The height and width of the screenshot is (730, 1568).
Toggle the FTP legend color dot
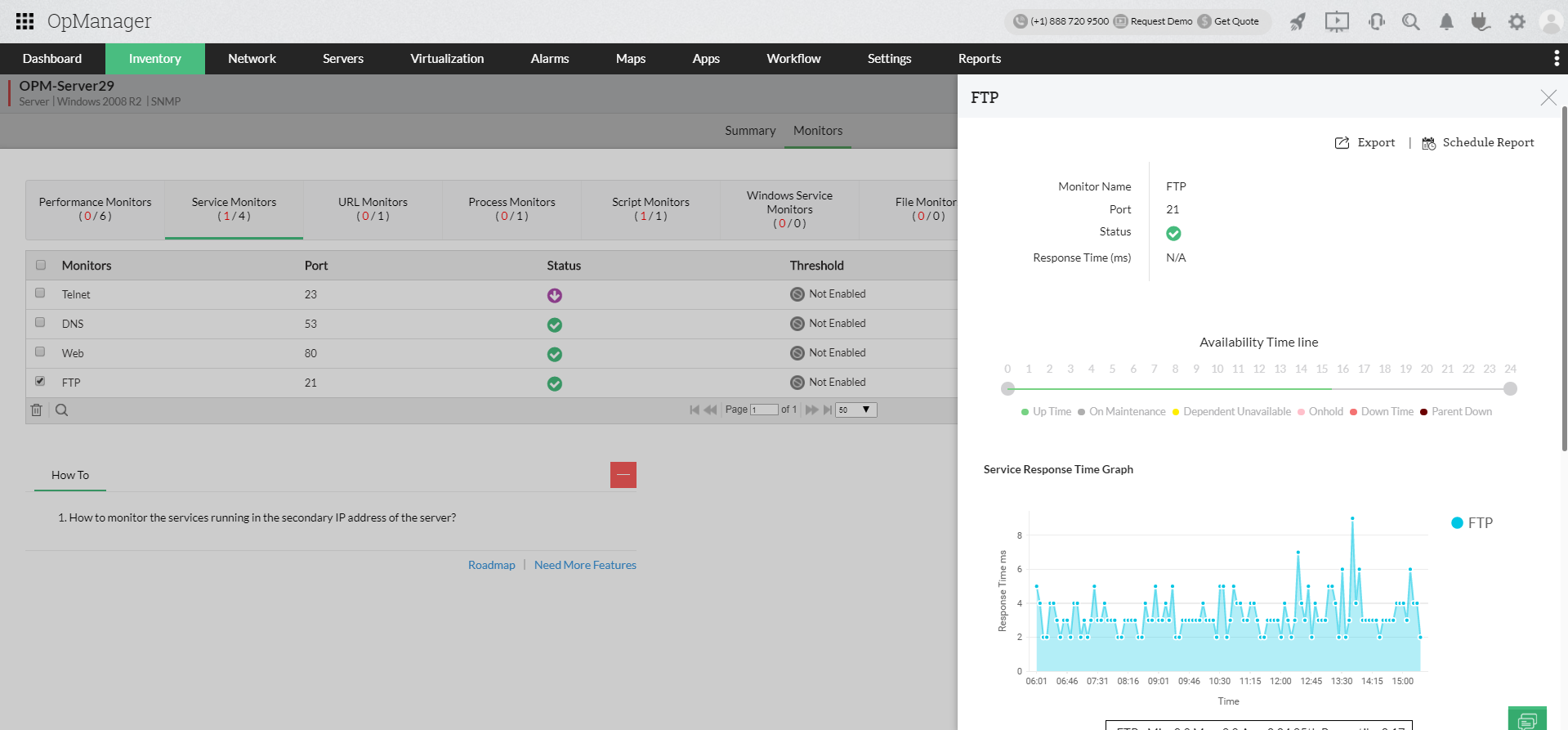coord(1457,523)
